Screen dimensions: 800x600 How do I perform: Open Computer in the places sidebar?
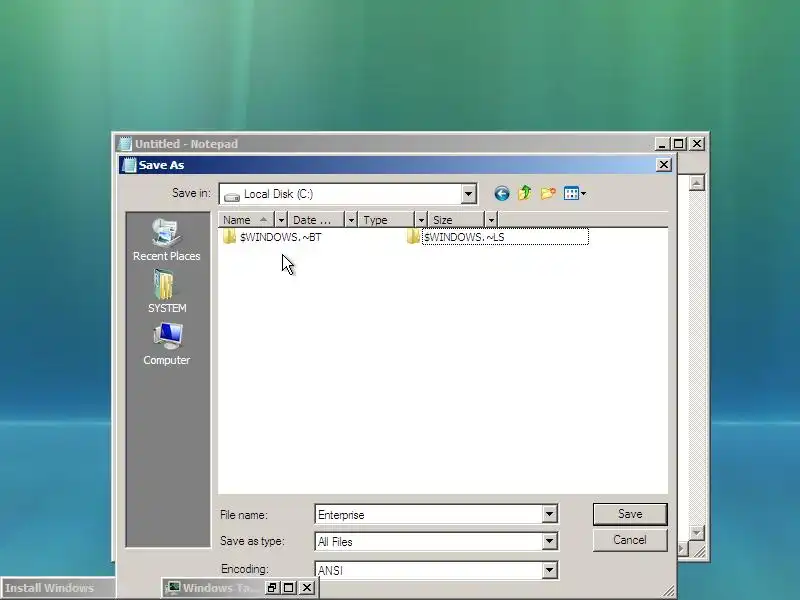(166, 344)
